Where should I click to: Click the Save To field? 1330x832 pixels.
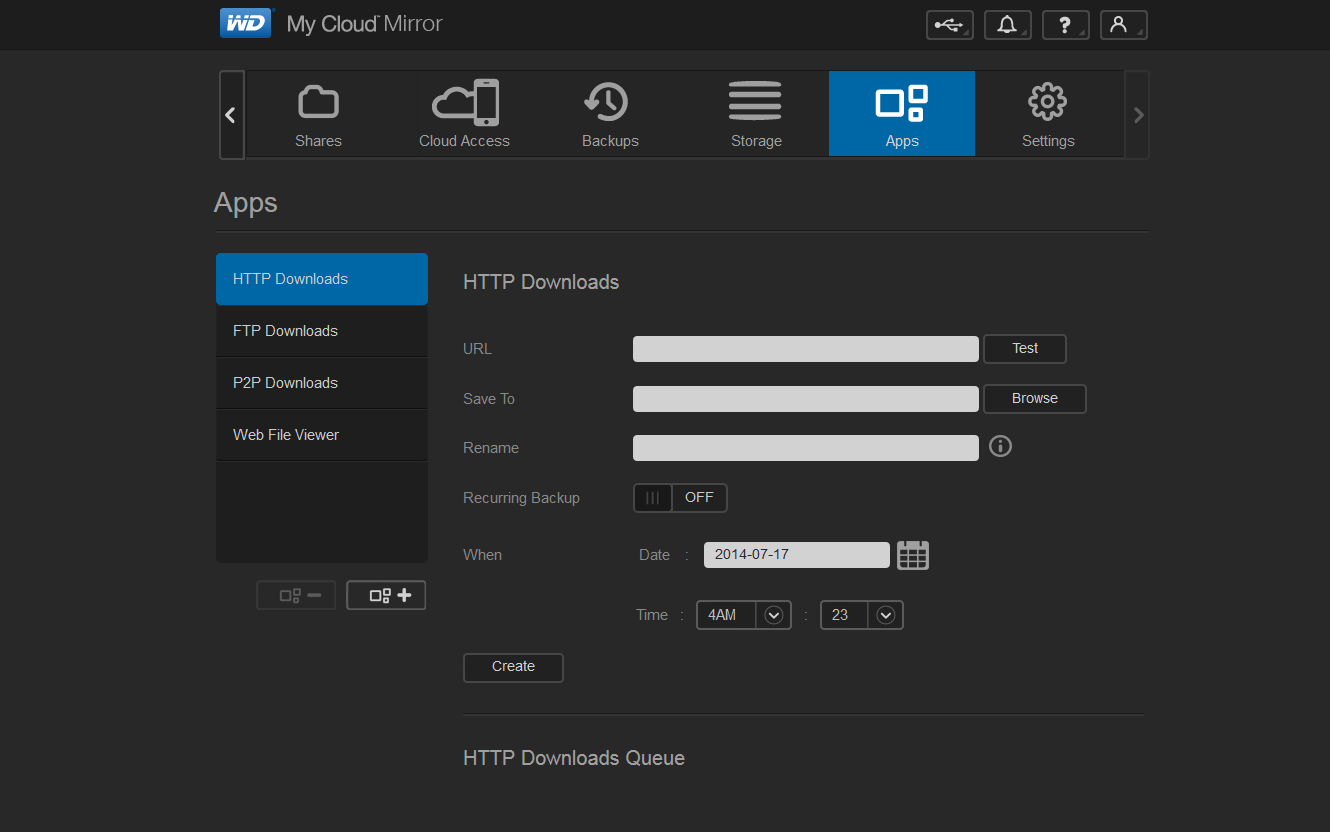806,399
